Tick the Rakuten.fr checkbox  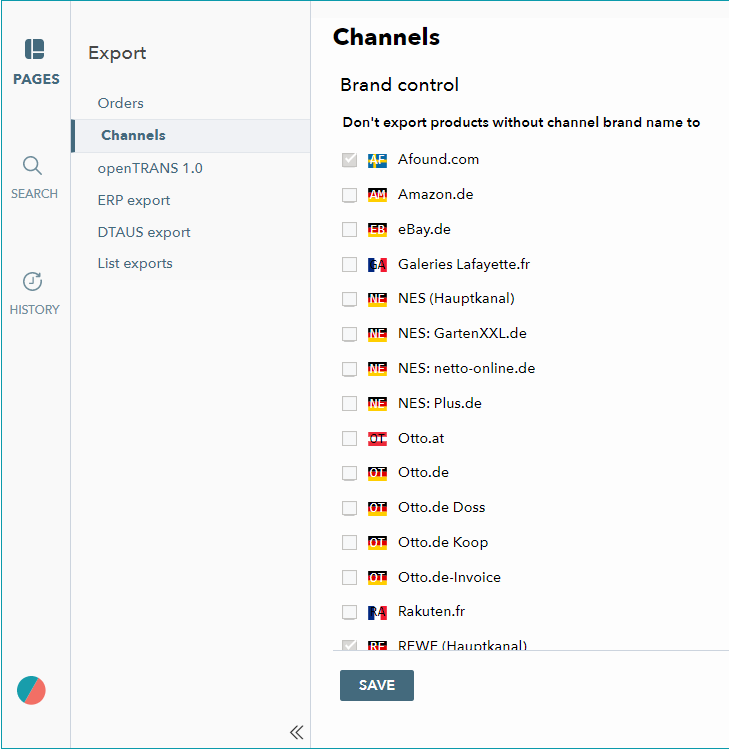349,612
